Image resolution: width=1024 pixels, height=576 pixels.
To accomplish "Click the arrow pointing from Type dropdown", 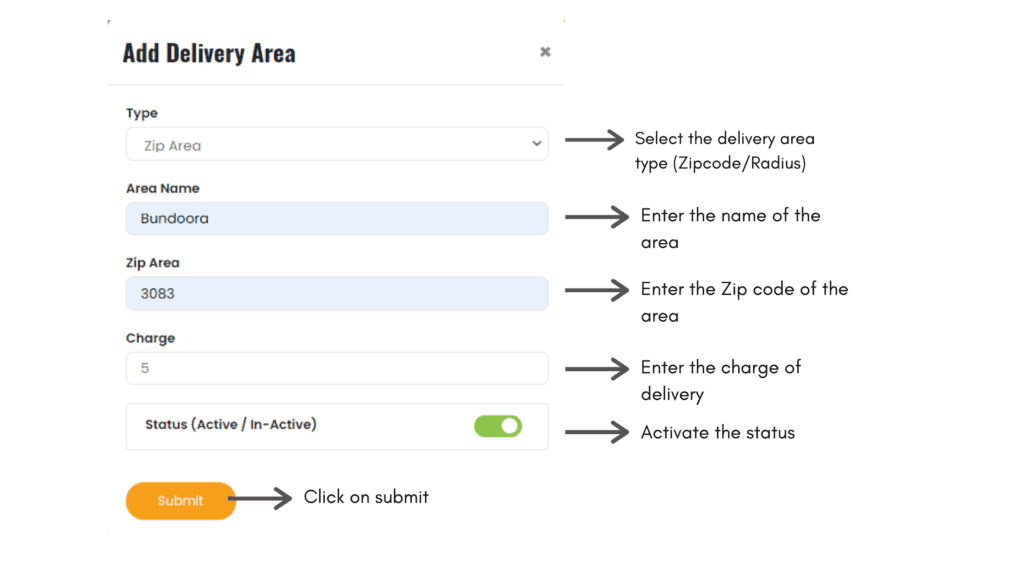I will pyautogui.click(x=595, y=141).
